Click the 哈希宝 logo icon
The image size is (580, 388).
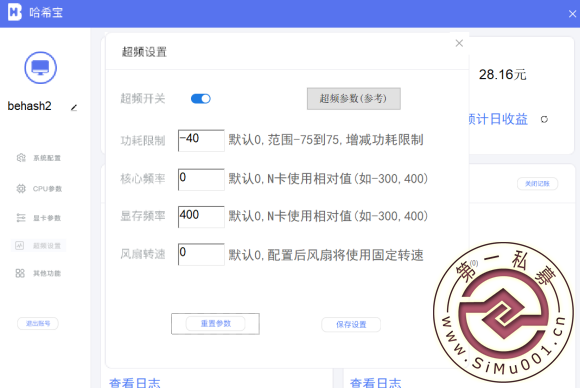15,12
